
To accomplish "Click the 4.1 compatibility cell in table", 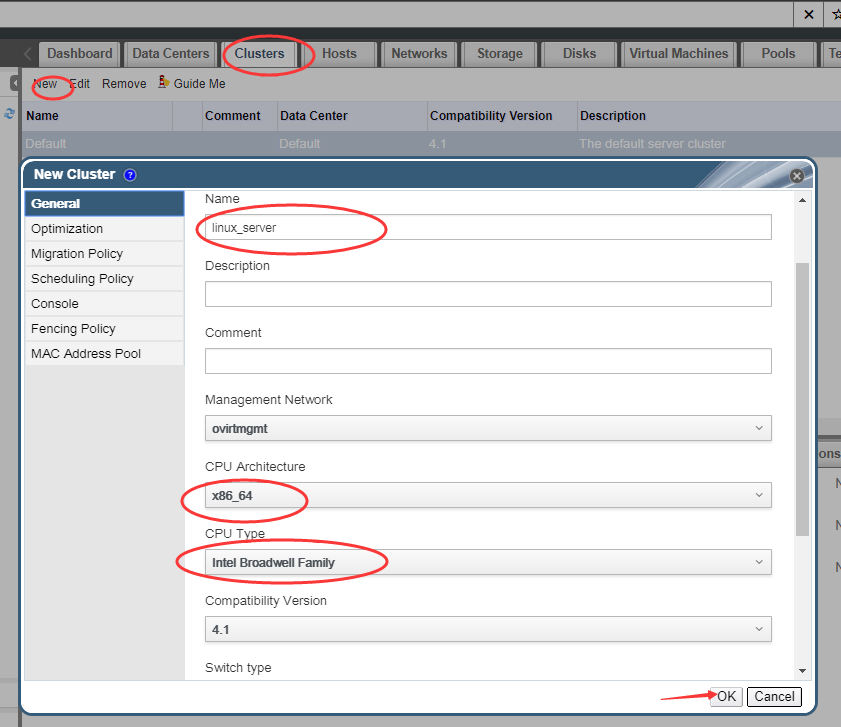I will click(x=437, y=144).
